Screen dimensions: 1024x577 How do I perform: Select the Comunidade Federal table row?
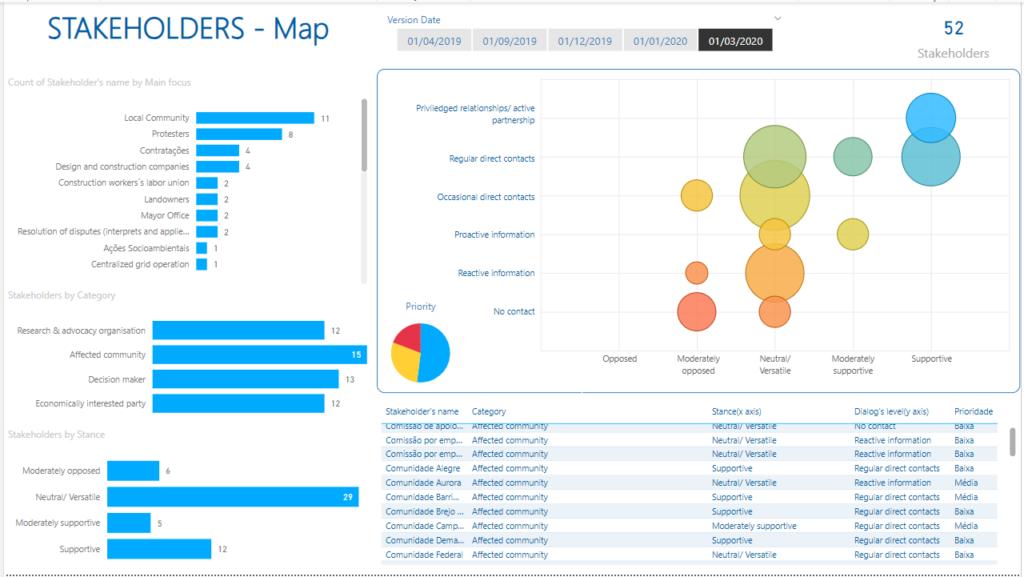[x=689, y=555]
